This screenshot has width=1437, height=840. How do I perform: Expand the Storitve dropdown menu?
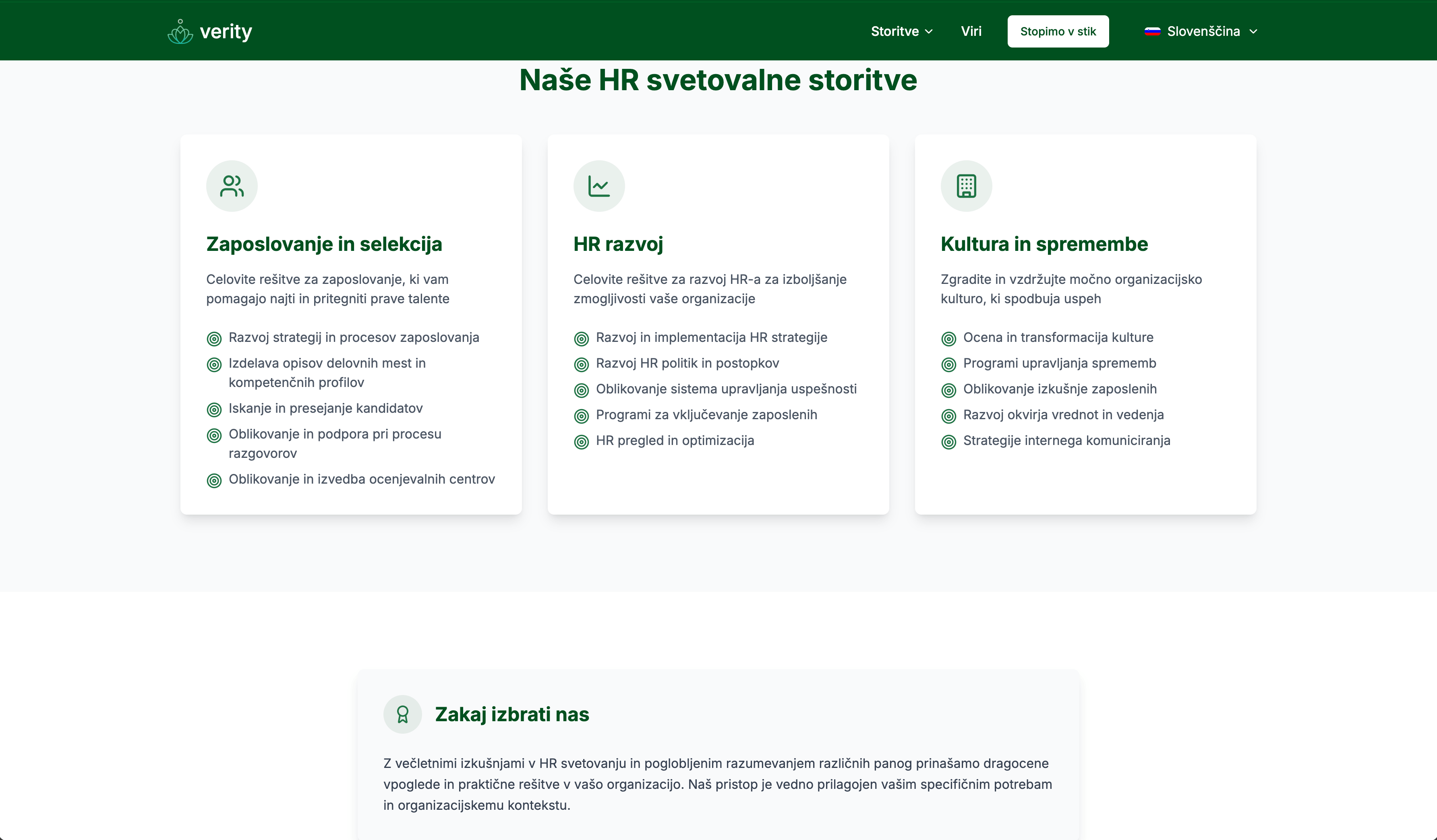901,31
